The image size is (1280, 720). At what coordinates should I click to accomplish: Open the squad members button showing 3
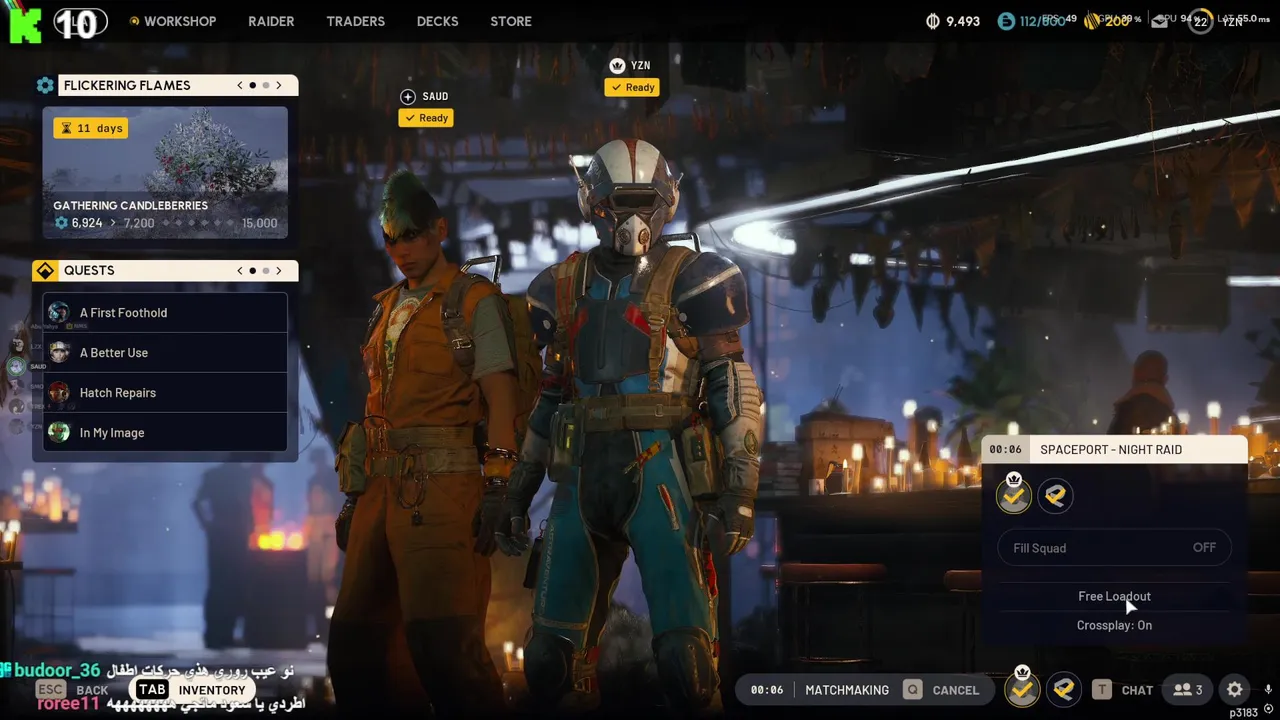point(1188,689)
